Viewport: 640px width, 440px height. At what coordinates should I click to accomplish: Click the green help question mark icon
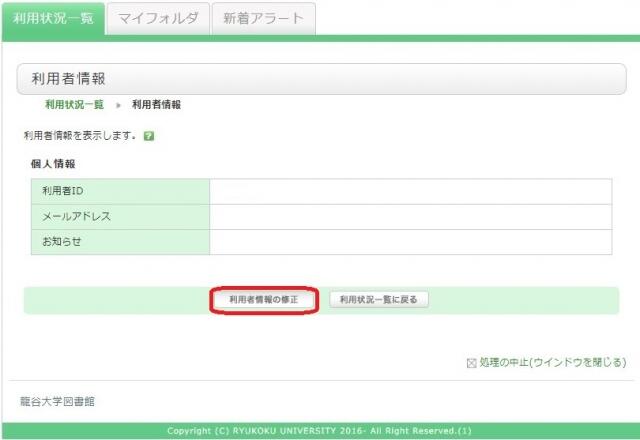tap(149, 135)
